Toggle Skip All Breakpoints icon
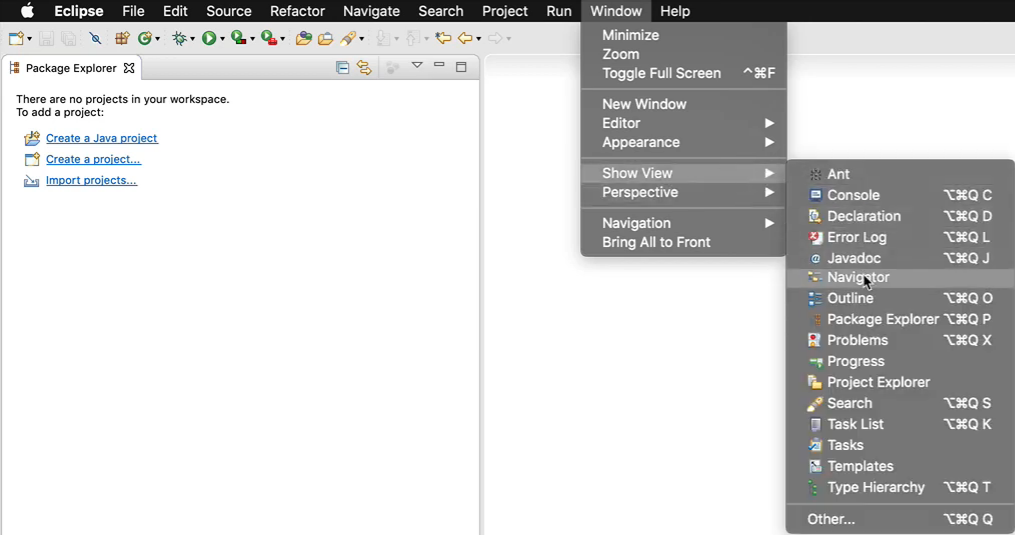The height and width of the screenshot is (535, 1015). tap(95, 38)
